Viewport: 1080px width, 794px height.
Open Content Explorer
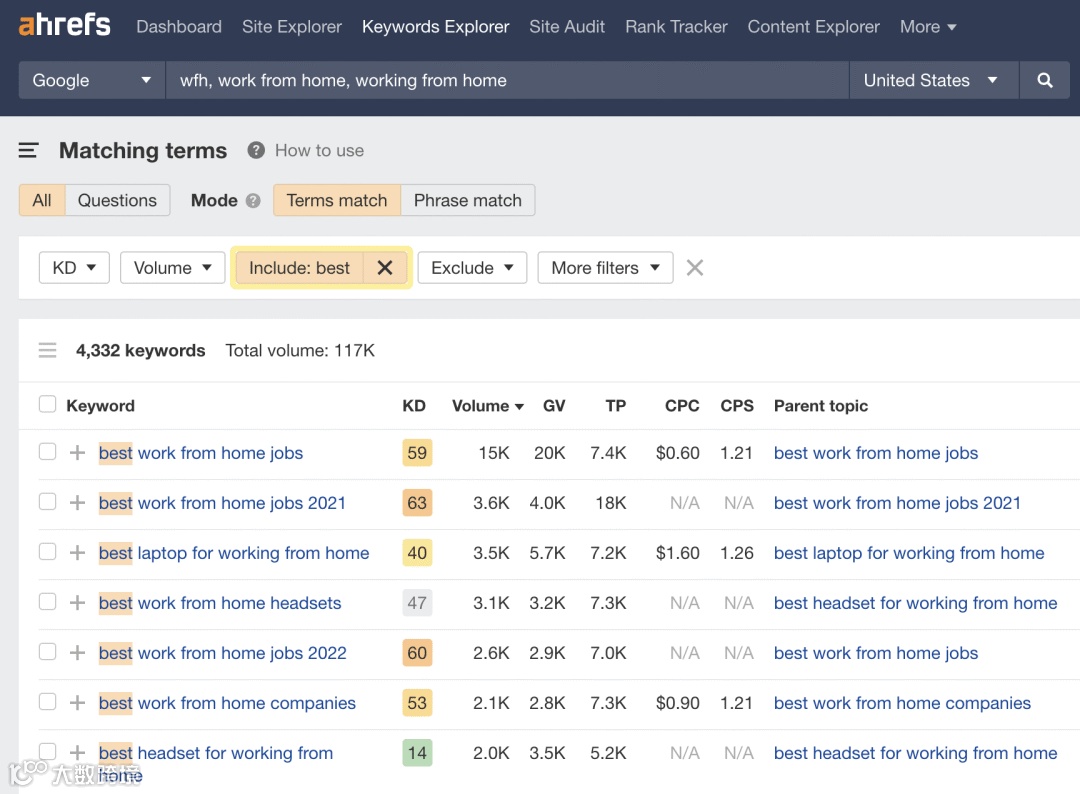(x=813, y=27)
